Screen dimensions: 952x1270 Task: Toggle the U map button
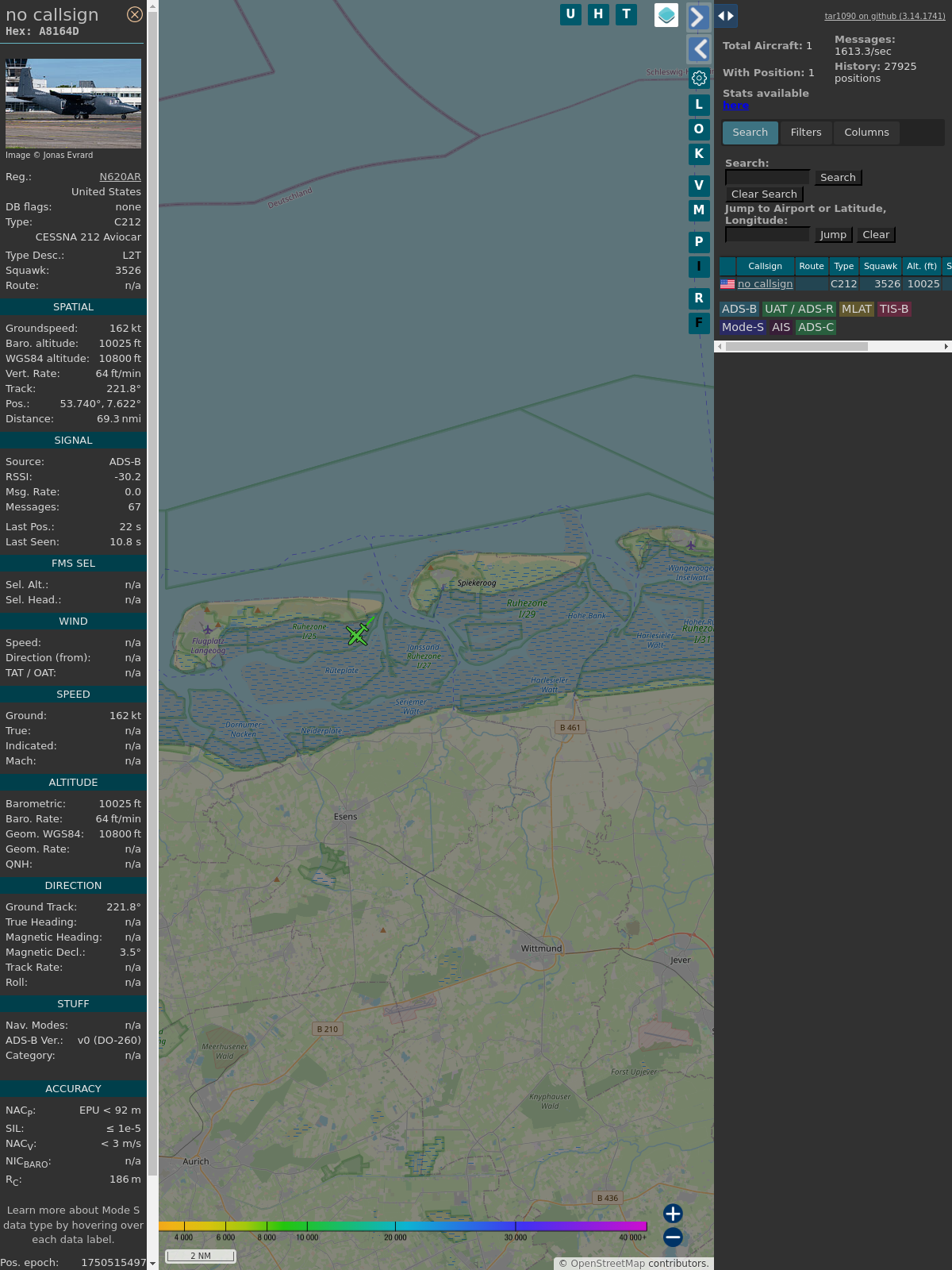point(570,14)
